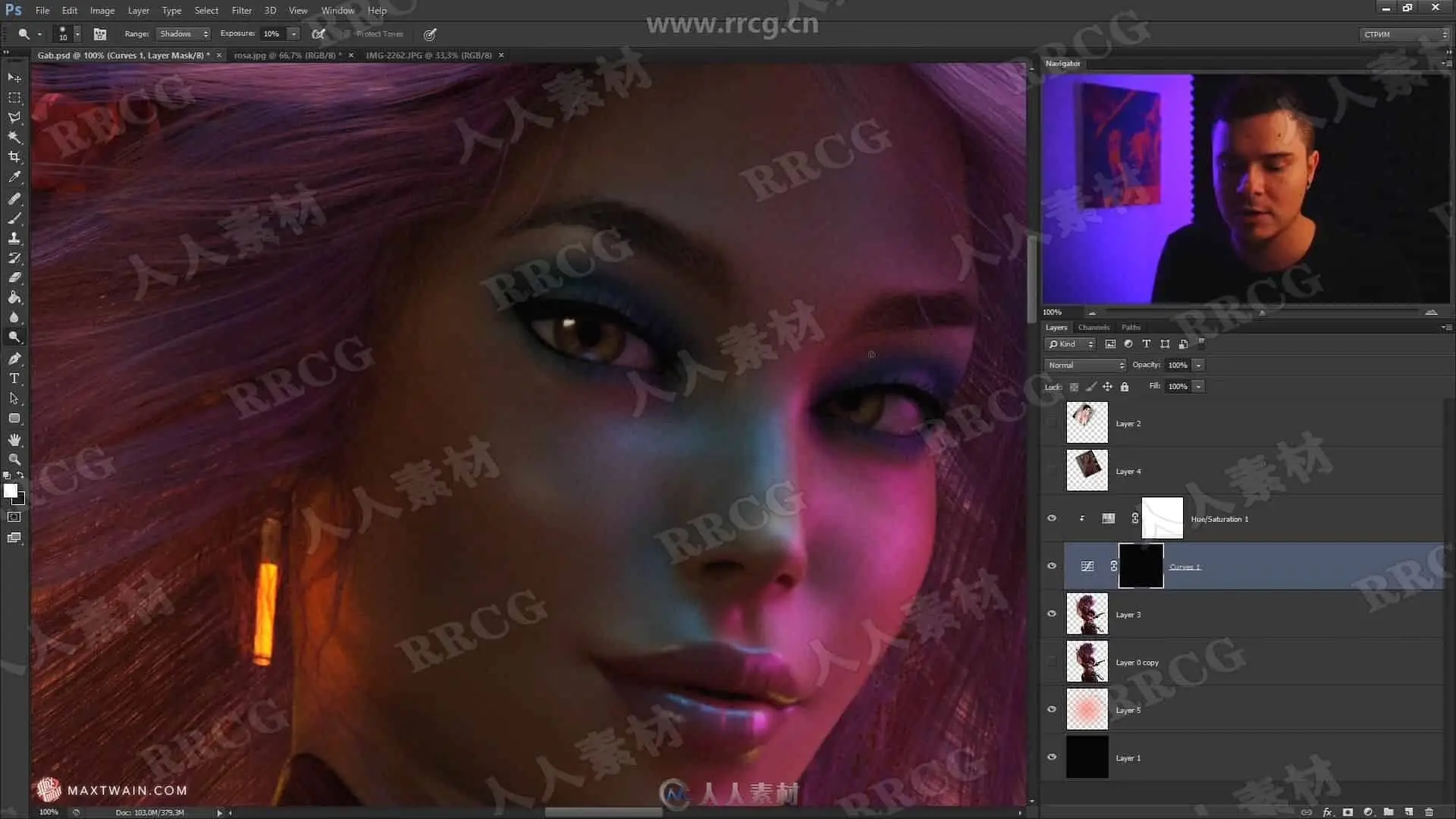This screenshot has height=819, width=1456.
Task: Show Layer 4 visibility
Action: click(x=1052, y=471)
